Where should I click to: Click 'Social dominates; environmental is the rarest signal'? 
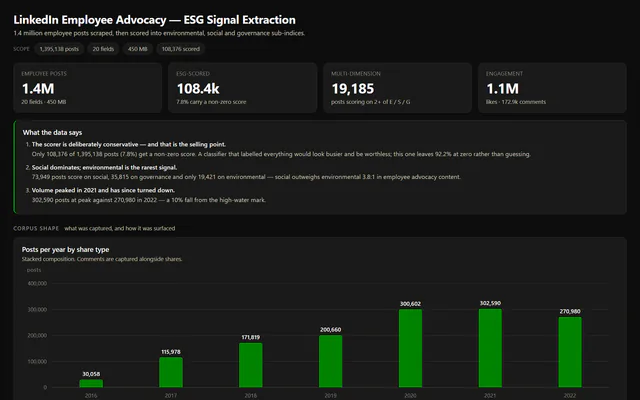pos(104,167)
